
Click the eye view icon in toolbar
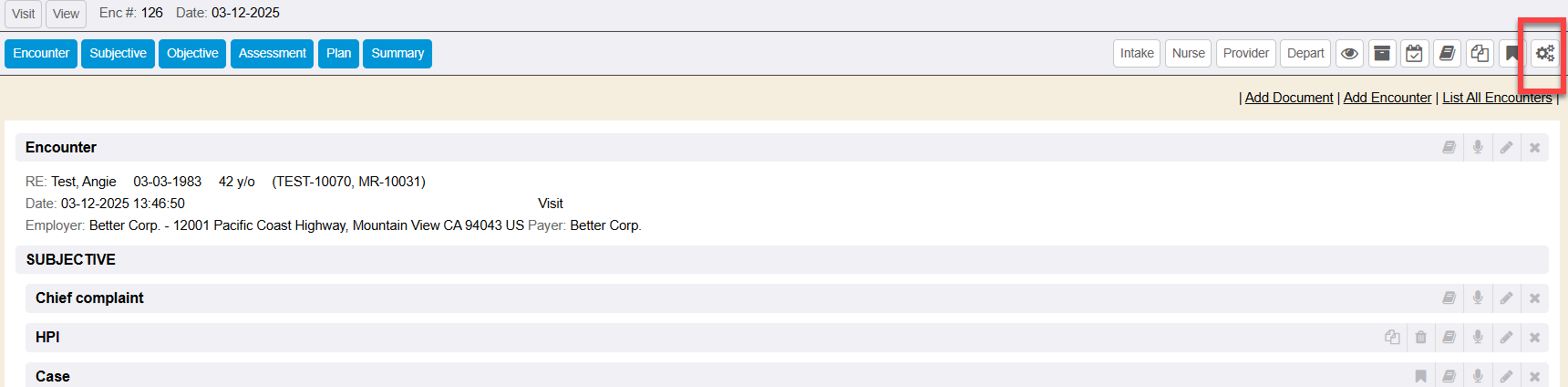coord(1349,54)
